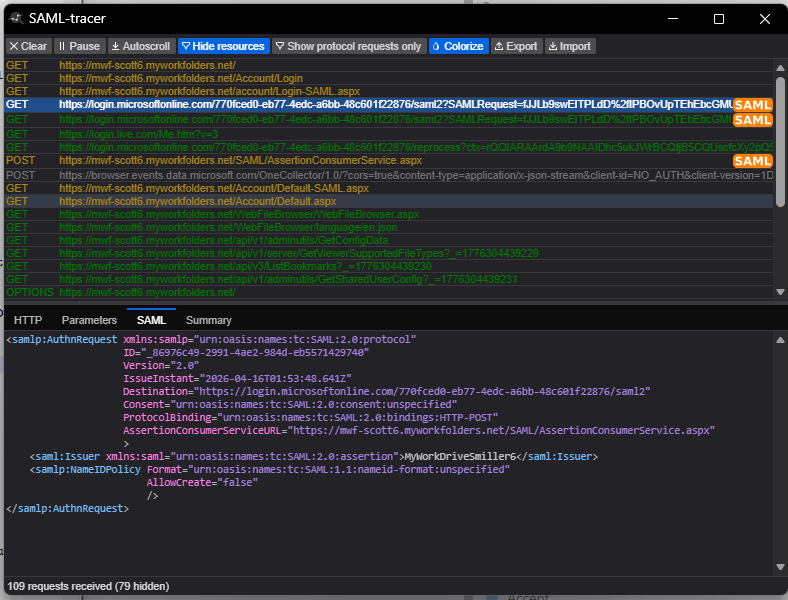Open the Parameters tab
The width and height of the screenshot is (788, 600).
89,320
